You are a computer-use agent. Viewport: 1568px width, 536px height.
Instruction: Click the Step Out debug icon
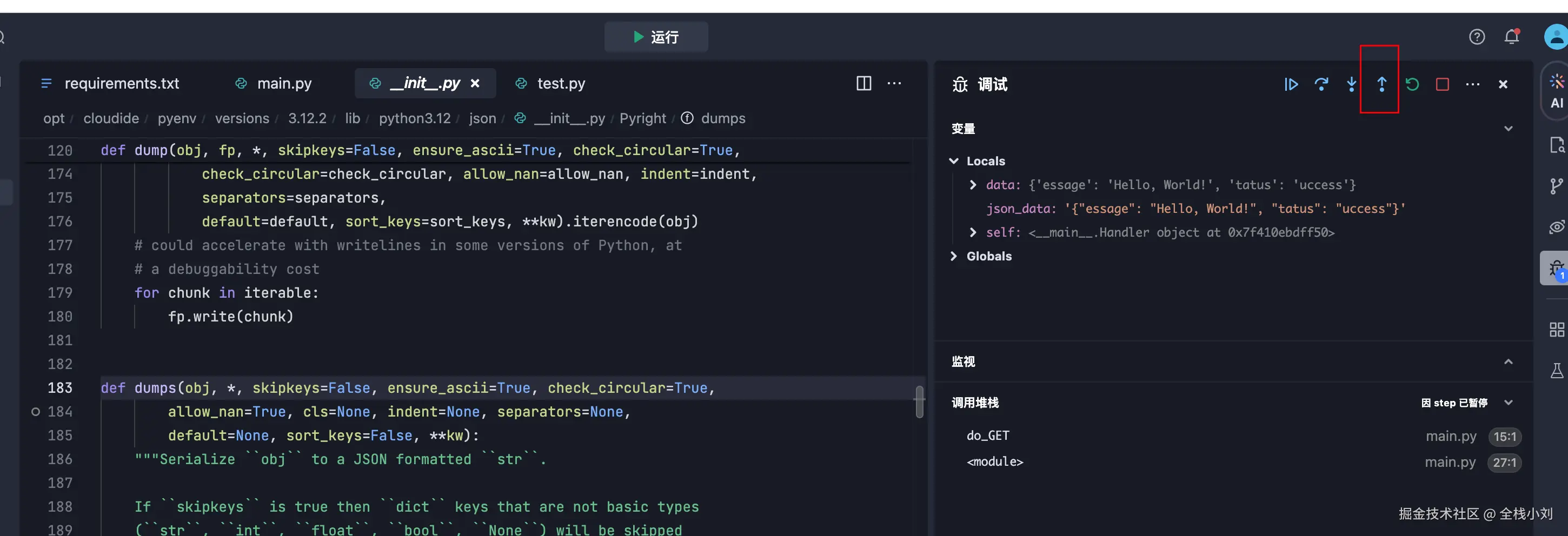point(1382,84)
